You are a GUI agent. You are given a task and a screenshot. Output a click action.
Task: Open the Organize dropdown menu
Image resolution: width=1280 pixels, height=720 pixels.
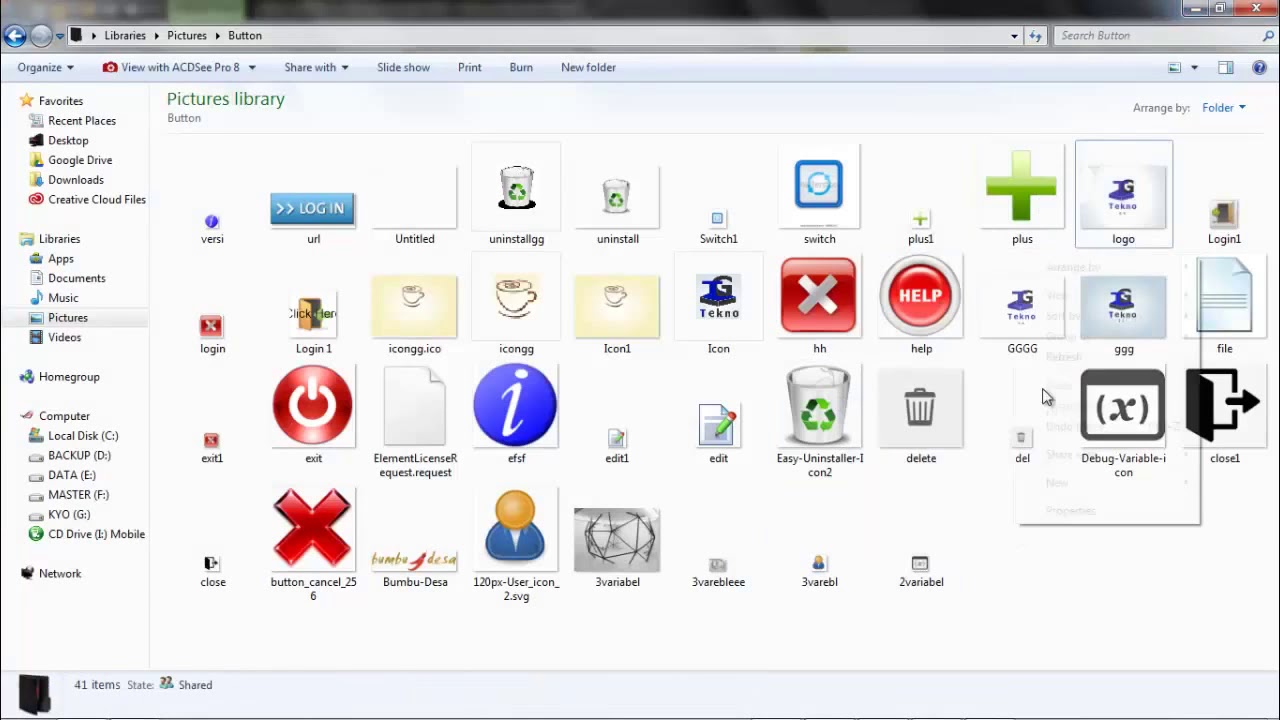pyautogui.click(x=45, y=67)
